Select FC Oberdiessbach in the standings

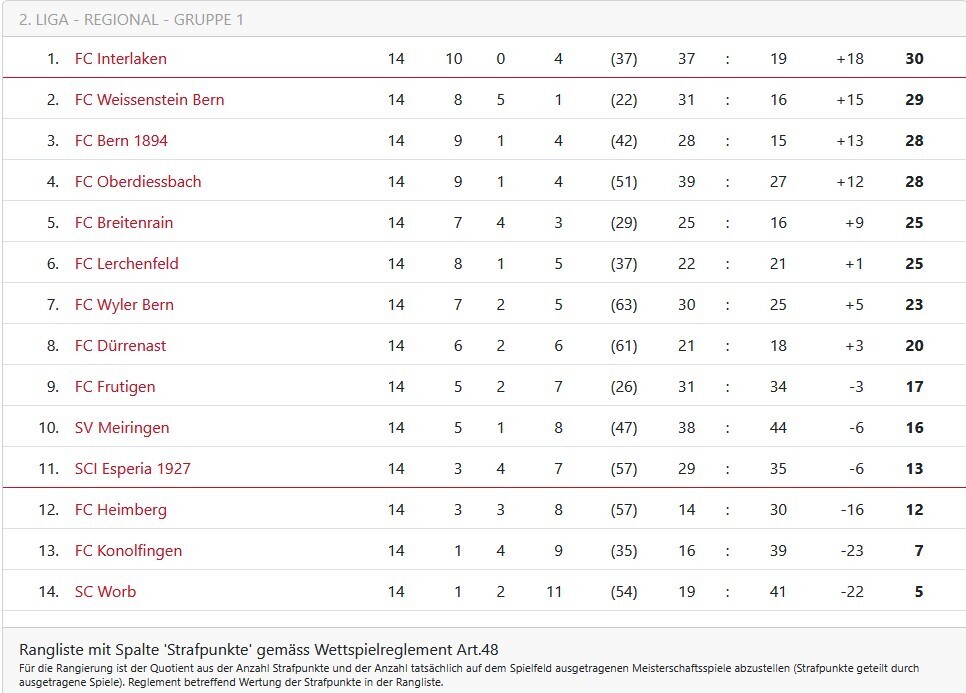[138, 182]
